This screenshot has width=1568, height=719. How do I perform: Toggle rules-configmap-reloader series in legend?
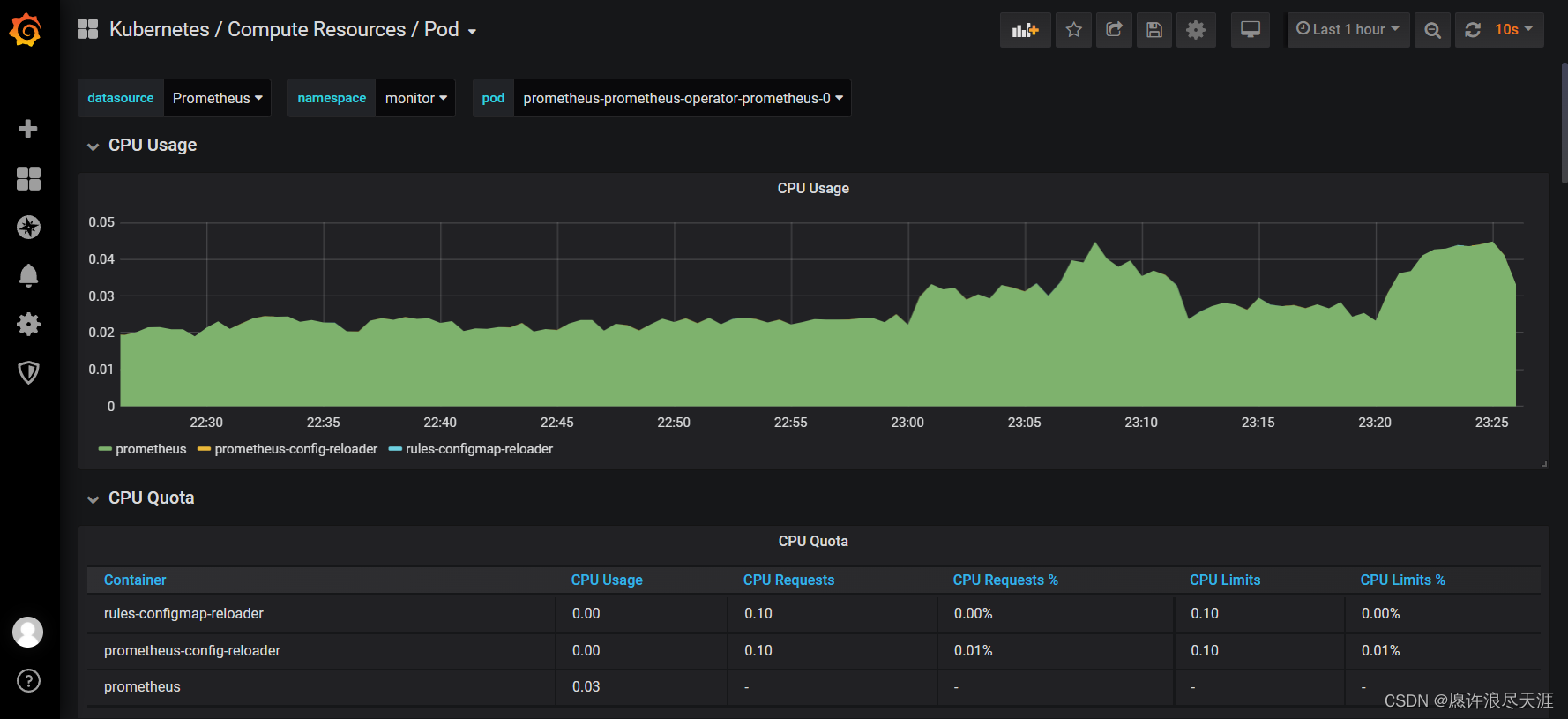point(479,449)
